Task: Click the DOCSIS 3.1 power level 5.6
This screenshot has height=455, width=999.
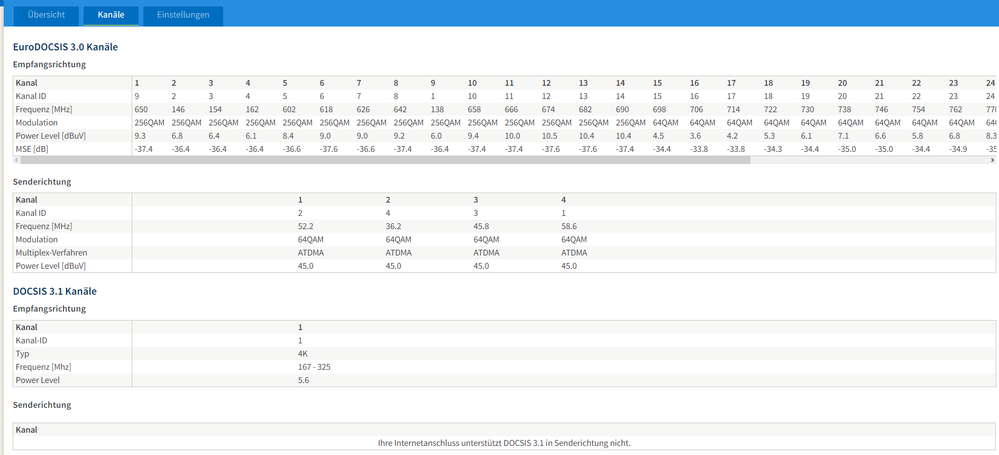Action: tap(303, 380)
